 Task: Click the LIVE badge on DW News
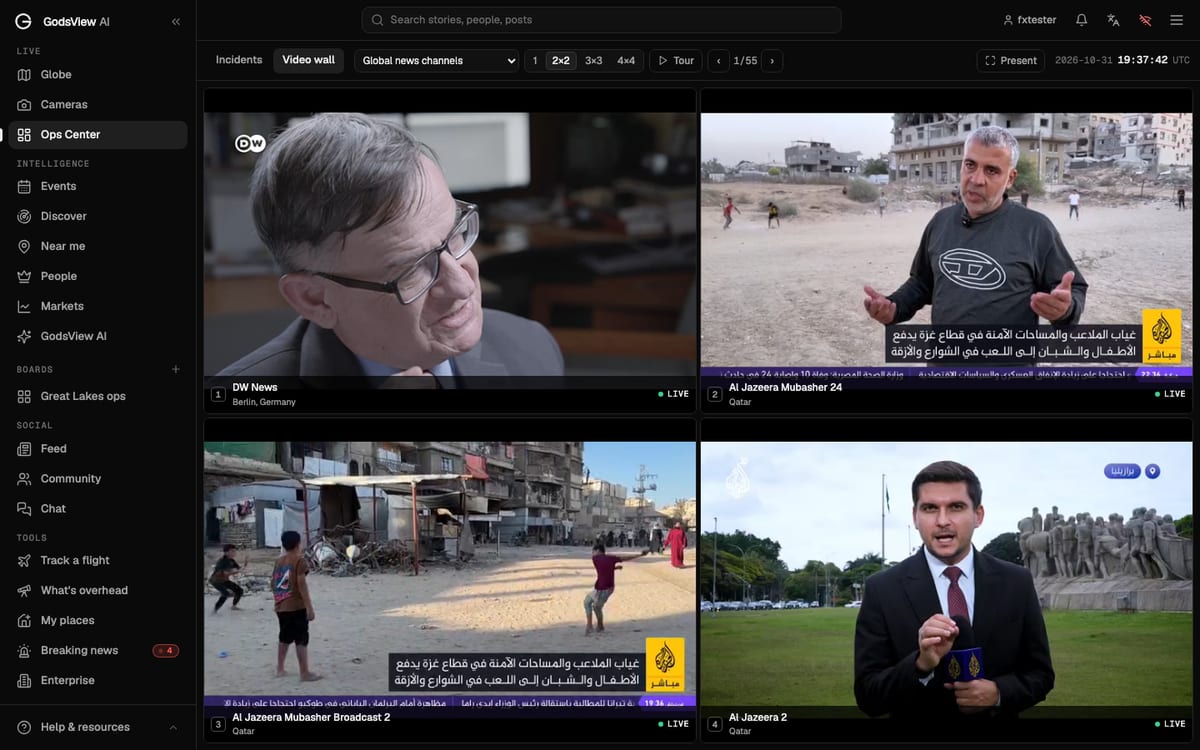point(674,394)
